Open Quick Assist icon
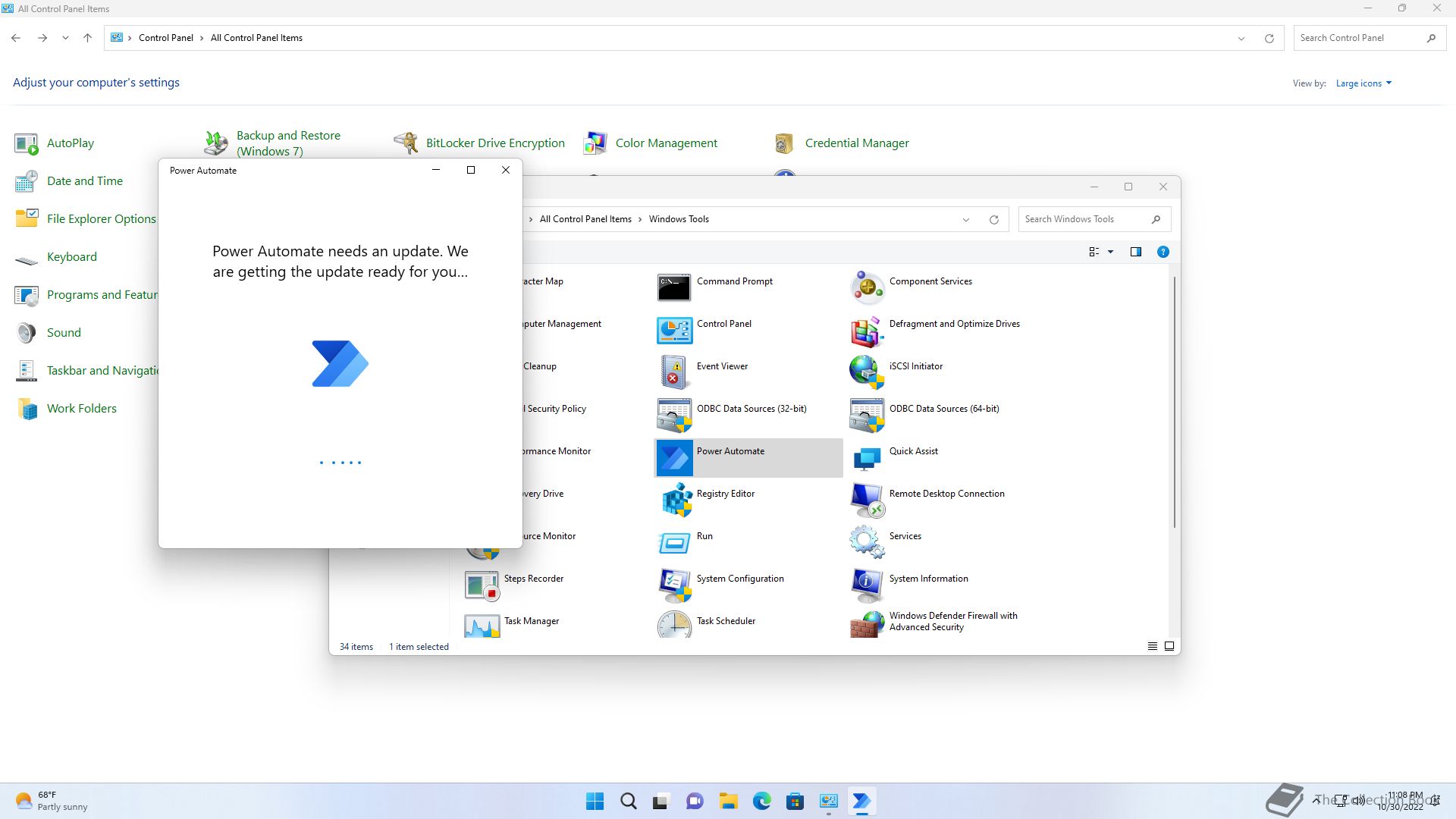 tap(867, 457)
